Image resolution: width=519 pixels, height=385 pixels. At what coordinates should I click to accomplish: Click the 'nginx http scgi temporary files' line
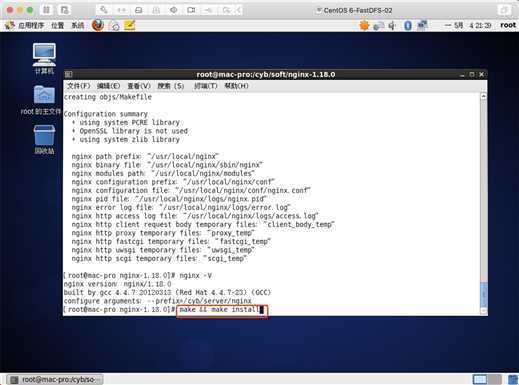159,259
